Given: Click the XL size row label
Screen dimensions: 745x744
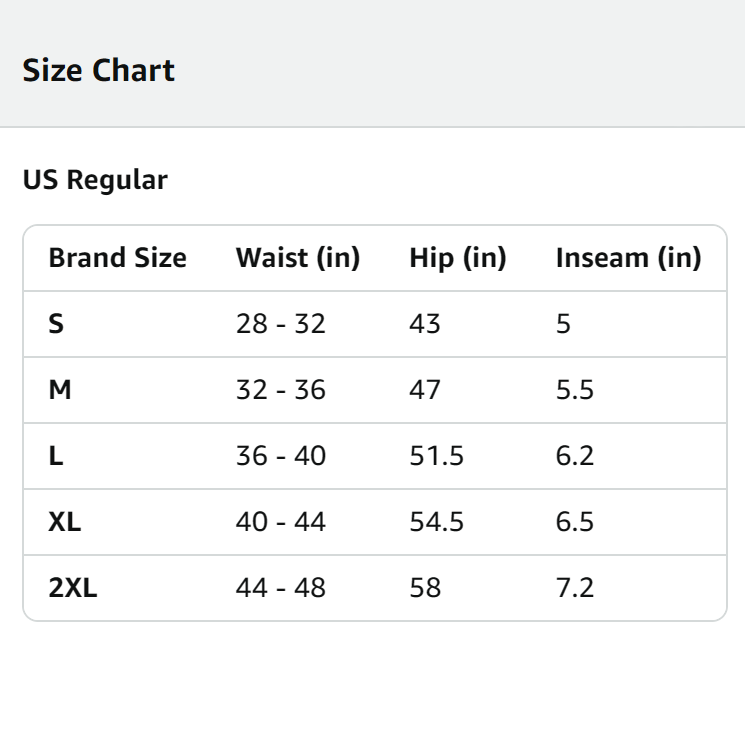Looking at the screenshot, I should point(65,522).
